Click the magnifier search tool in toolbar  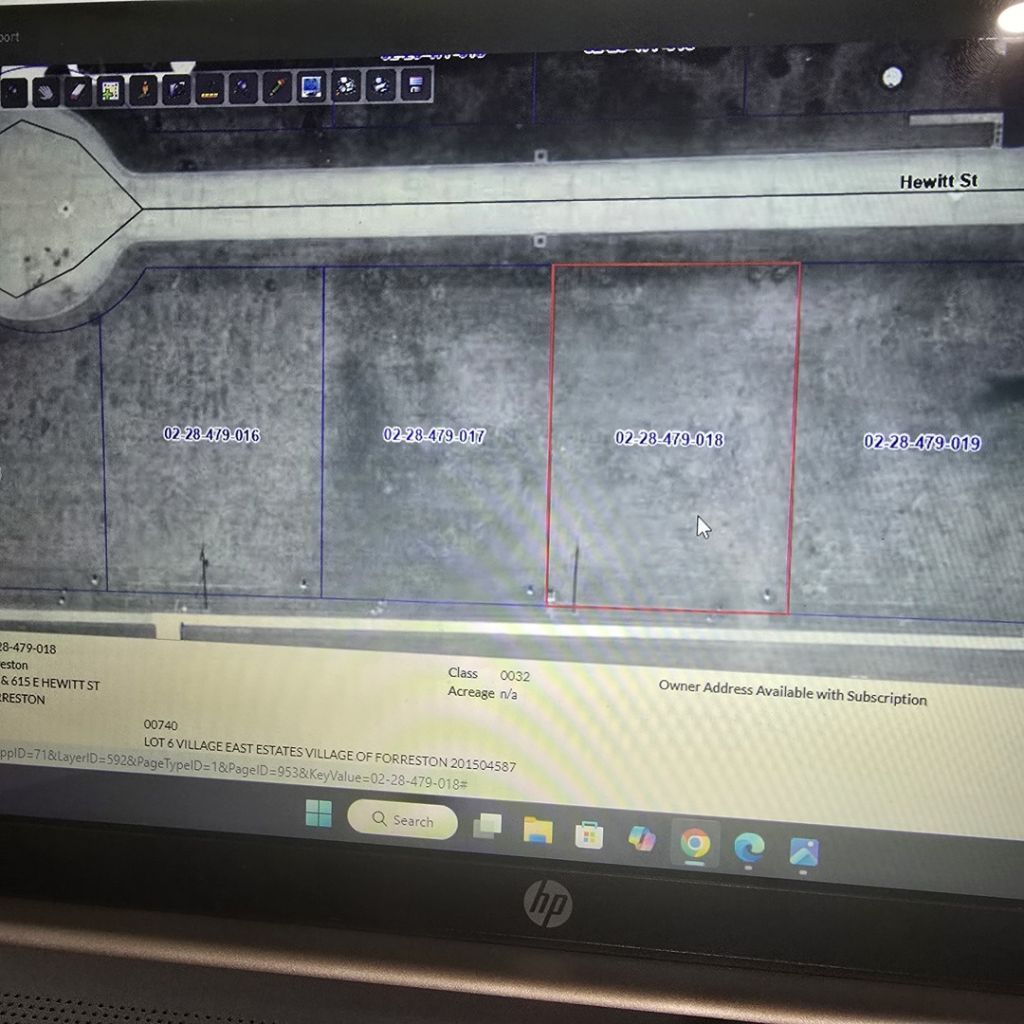243,88
